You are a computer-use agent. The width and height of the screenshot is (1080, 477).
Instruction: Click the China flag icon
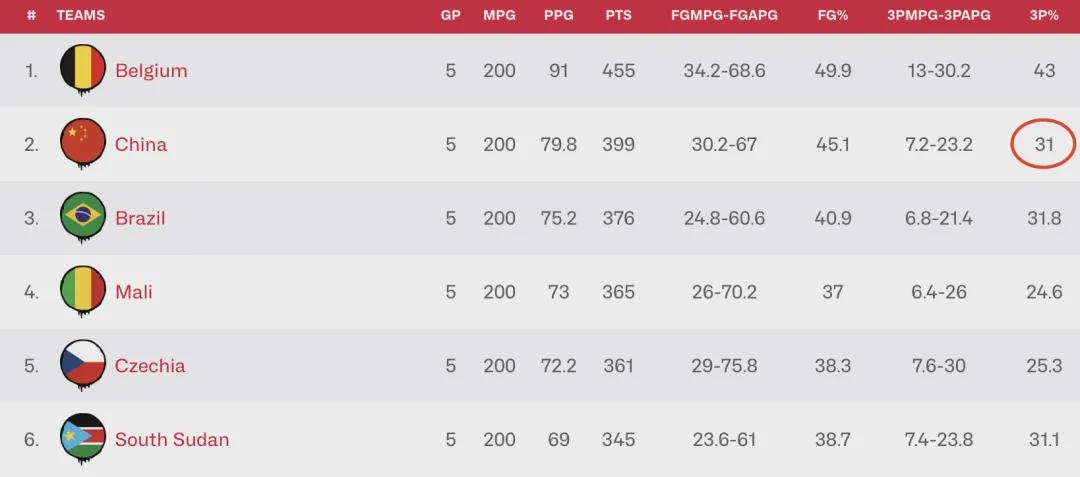point(82,143)
